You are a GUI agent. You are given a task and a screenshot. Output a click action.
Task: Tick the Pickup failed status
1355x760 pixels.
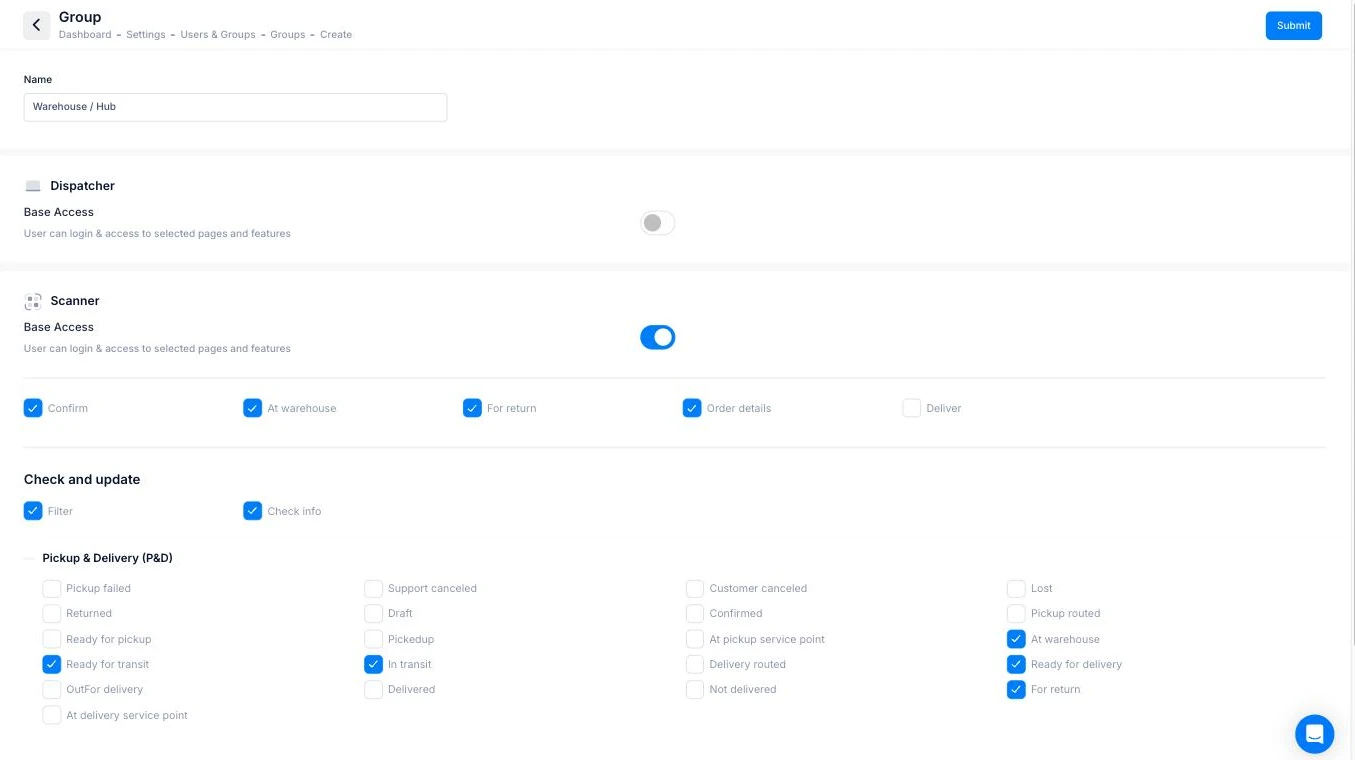51,588
